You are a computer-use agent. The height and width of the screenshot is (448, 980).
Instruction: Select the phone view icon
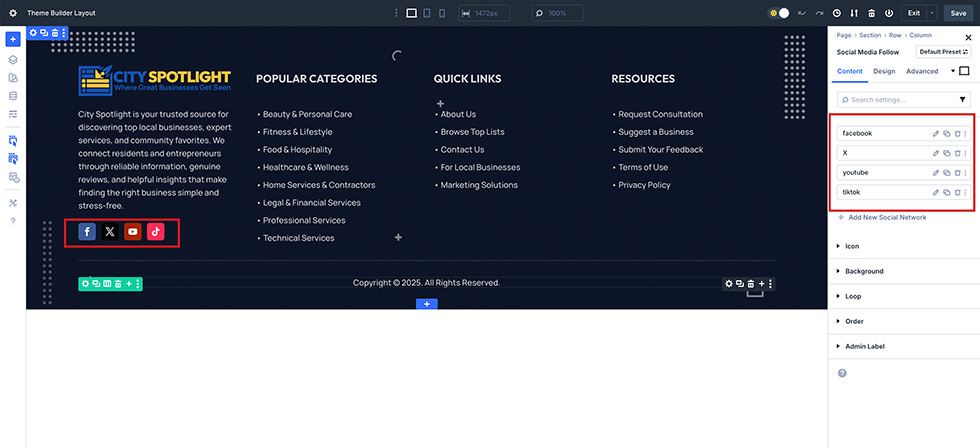442,13
